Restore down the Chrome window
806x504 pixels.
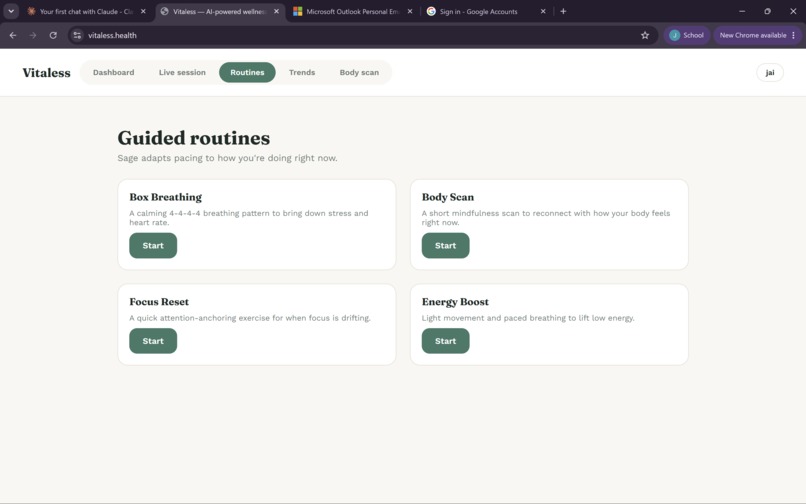pos(767,11)
